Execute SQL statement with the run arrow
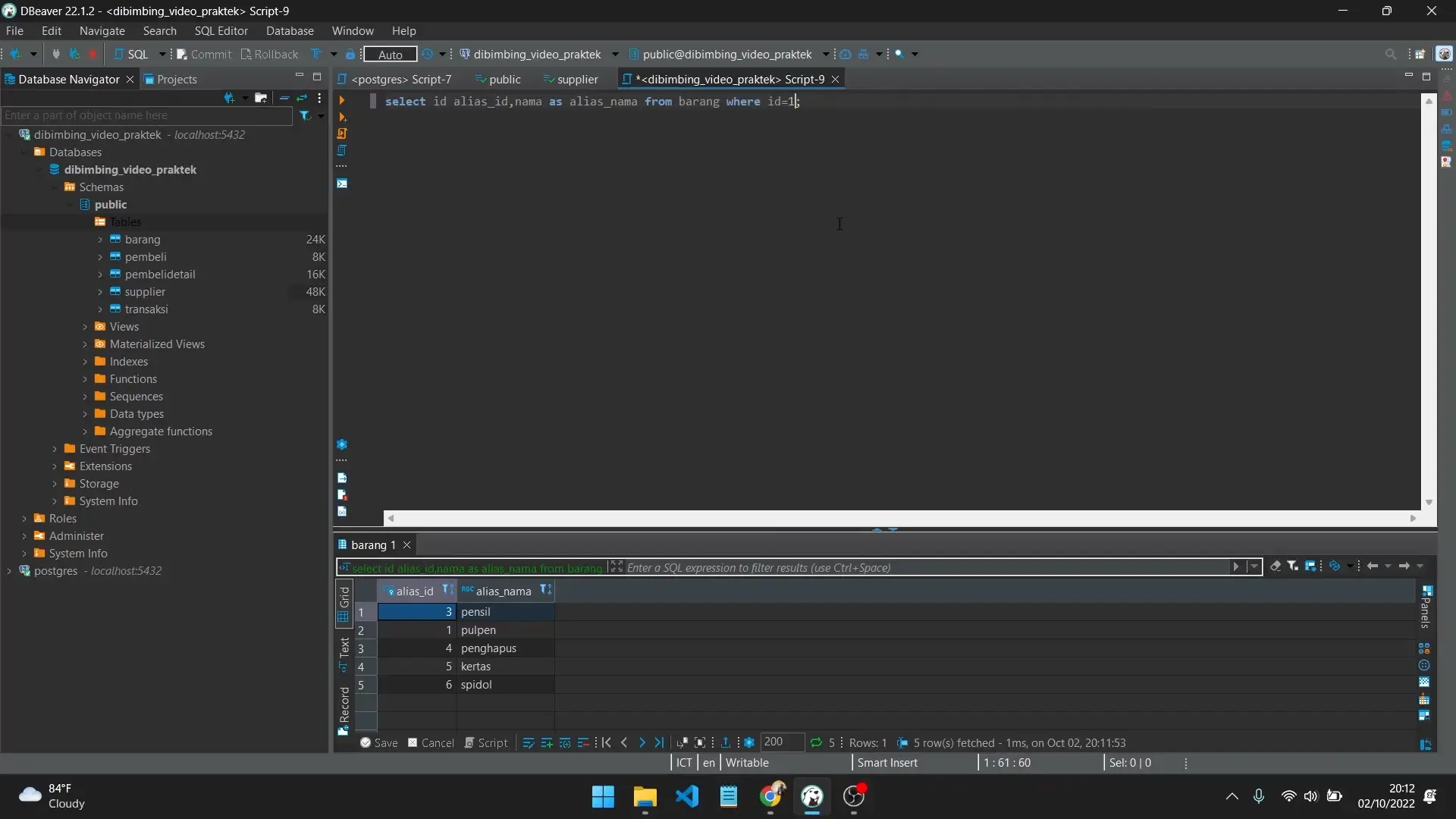The height and width of the screenshot is (819, 1456). pyautogui.click(x=342, y=100)
